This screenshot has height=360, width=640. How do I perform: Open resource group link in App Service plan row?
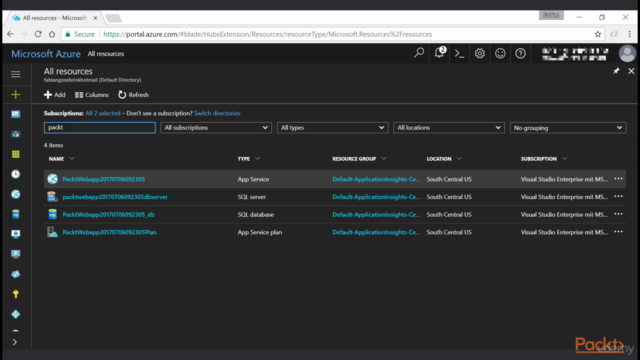[x=376, y=232]
